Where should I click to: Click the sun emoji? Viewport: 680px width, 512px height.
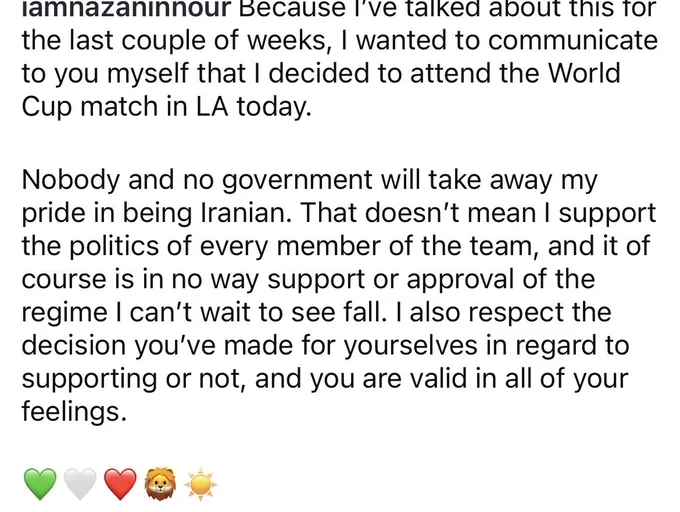coord(200,484)
